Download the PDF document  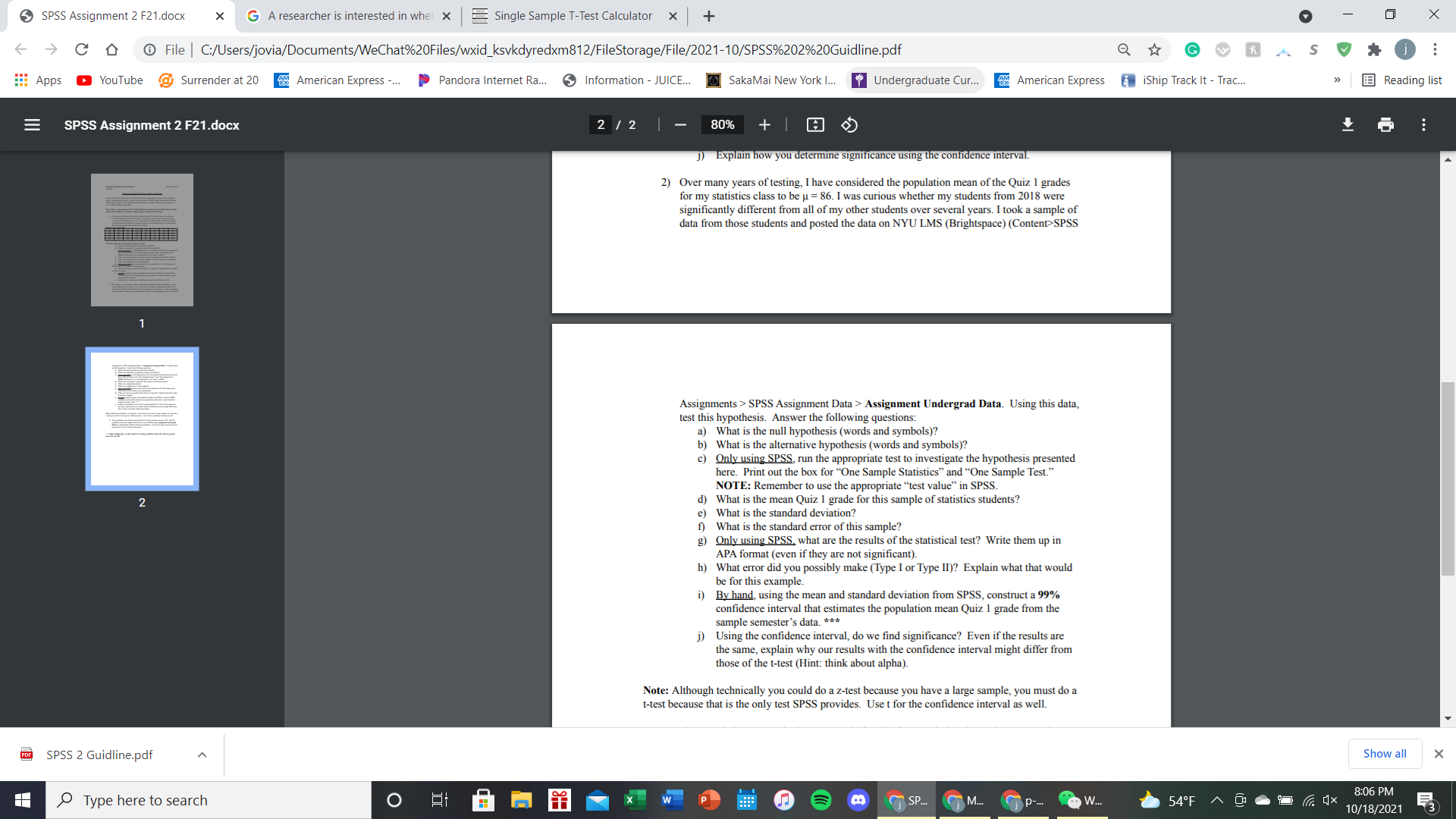point(1348,124)
